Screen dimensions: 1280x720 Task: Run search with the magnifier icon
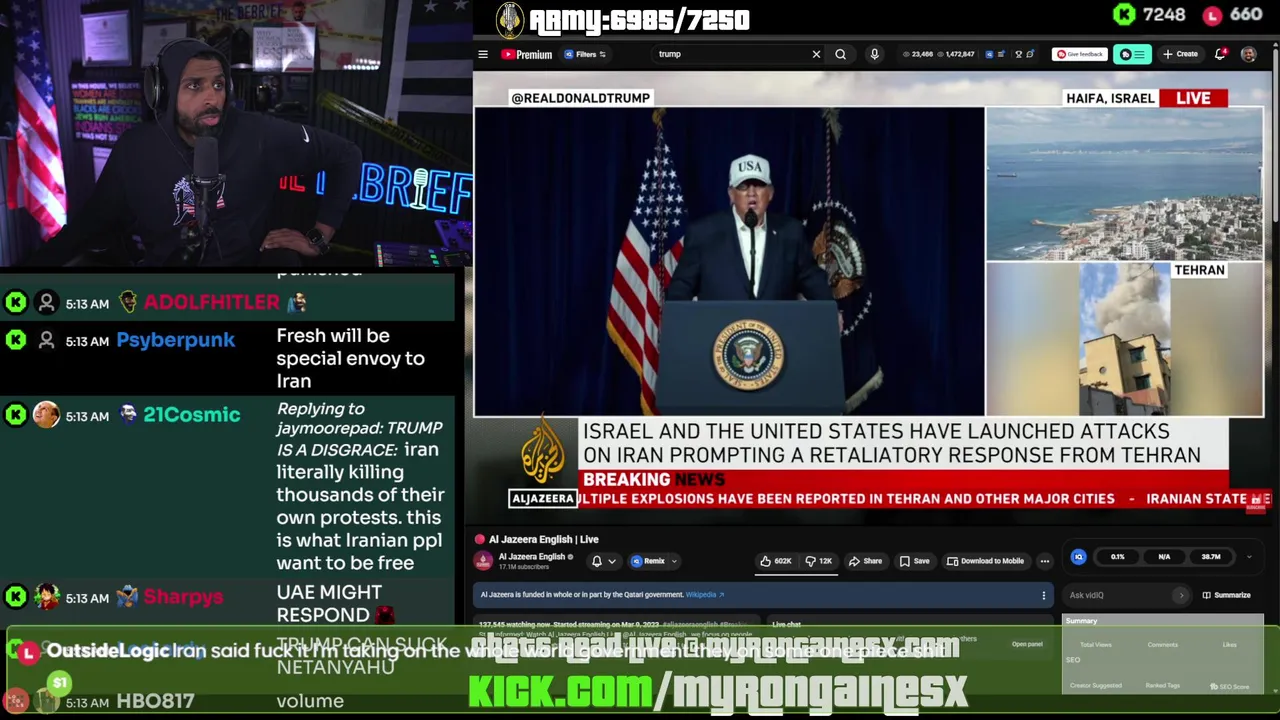841,54
